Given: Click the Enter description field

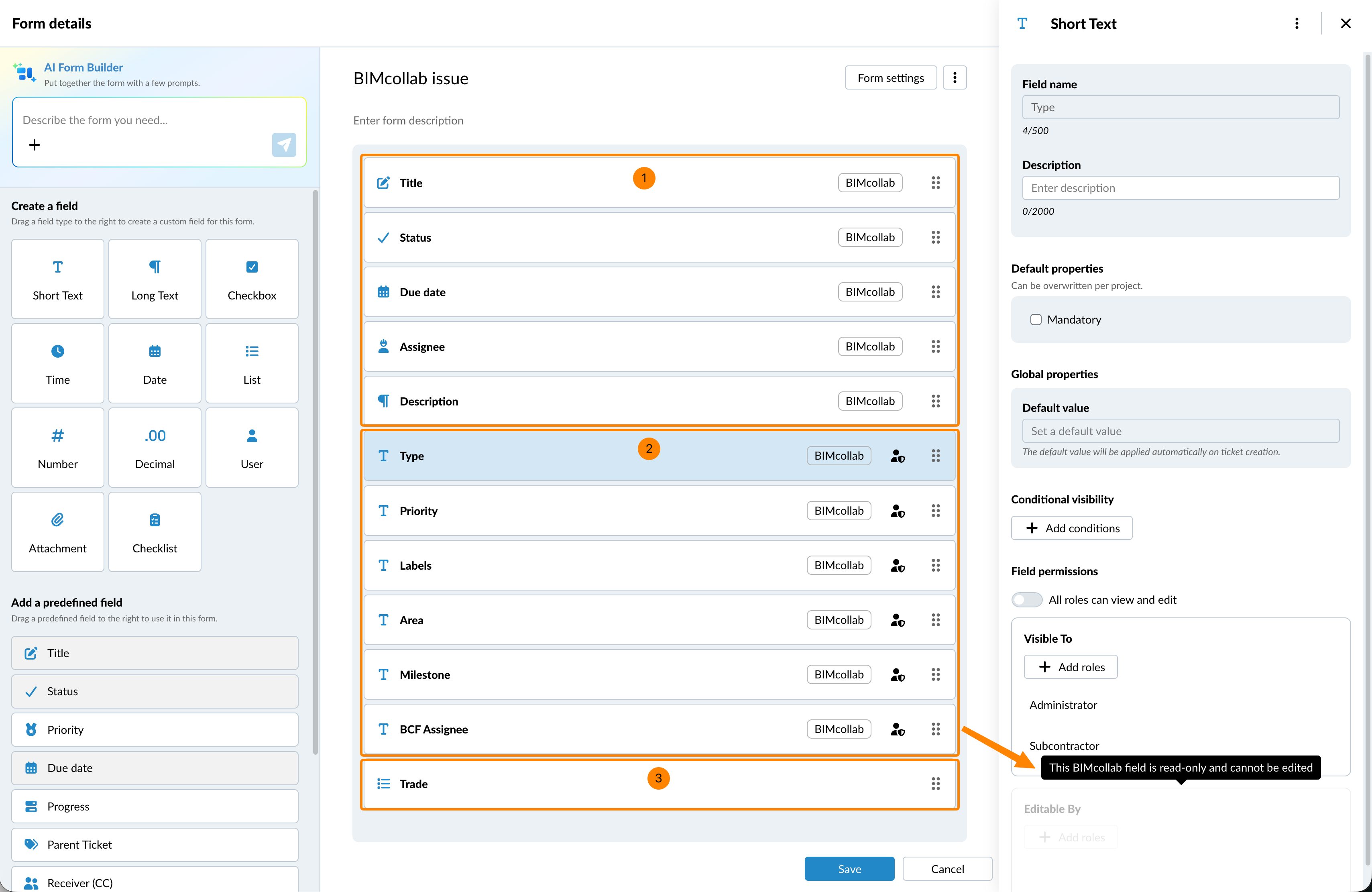Looking at the screenshot, I should click(1181, 188).
